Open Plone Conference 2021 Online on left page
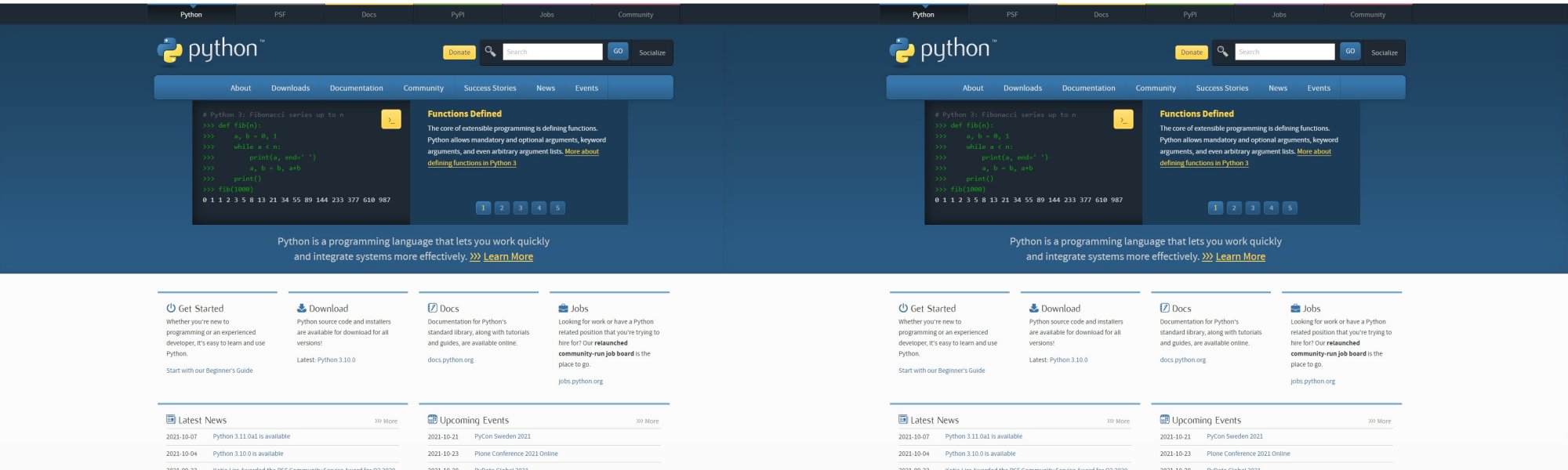This screenshot has height=470, width=1568. (x=516, y=454)
